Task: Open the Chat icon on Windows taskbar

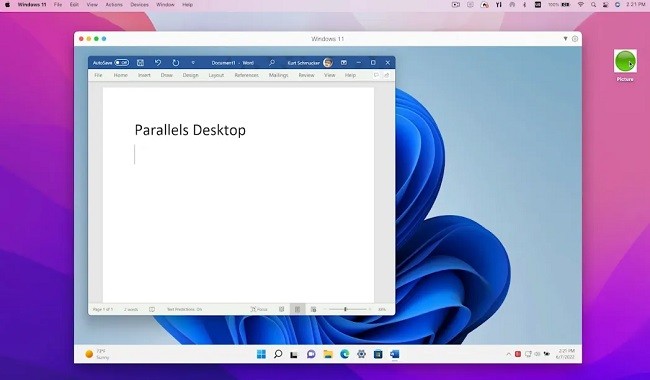Action: coord(311,354)
